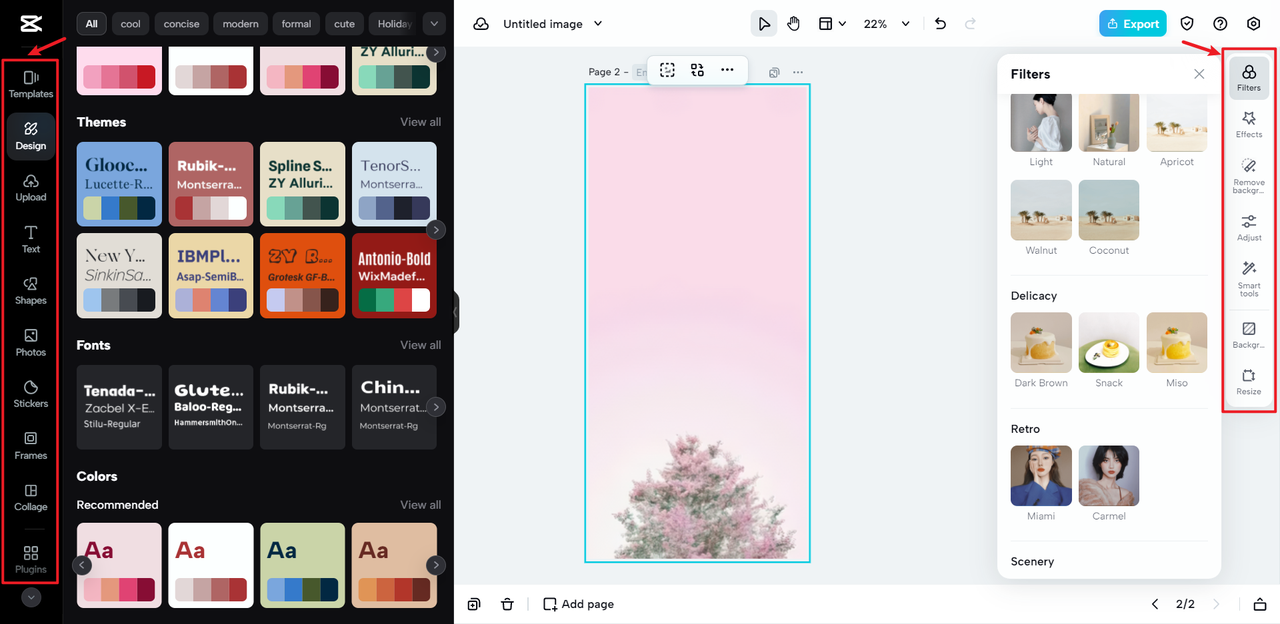
Task: Select the All filter tag
Action: pos(92,23)
